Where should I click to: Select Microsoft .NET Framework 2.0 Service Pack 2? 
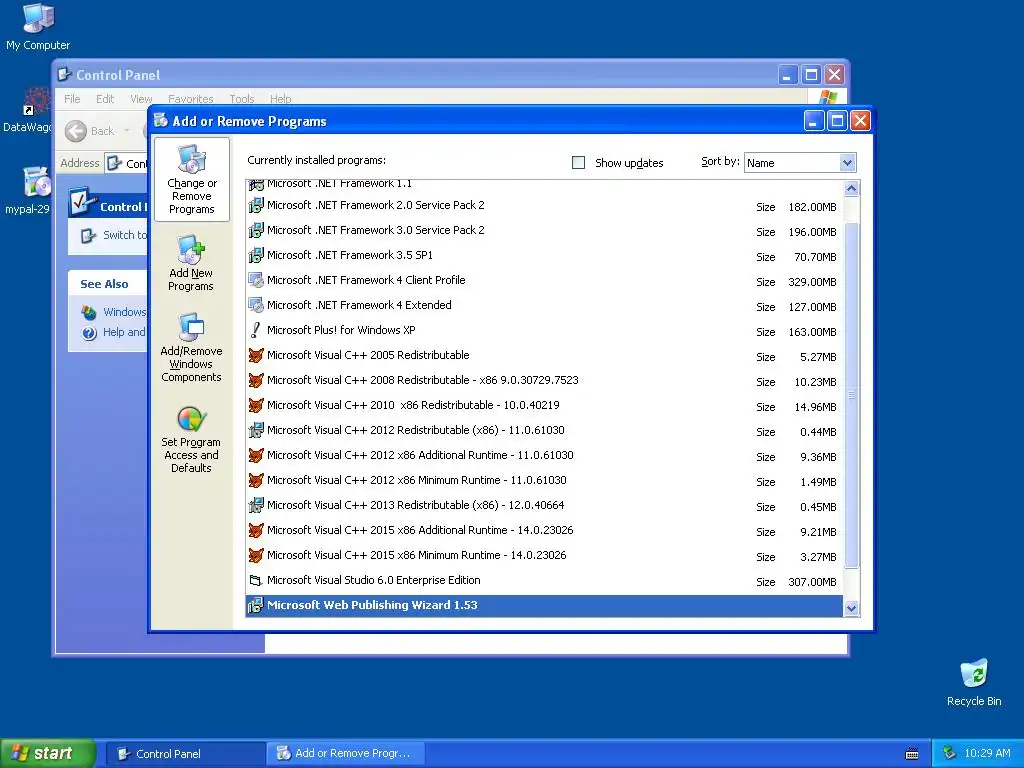click(545, 206)
